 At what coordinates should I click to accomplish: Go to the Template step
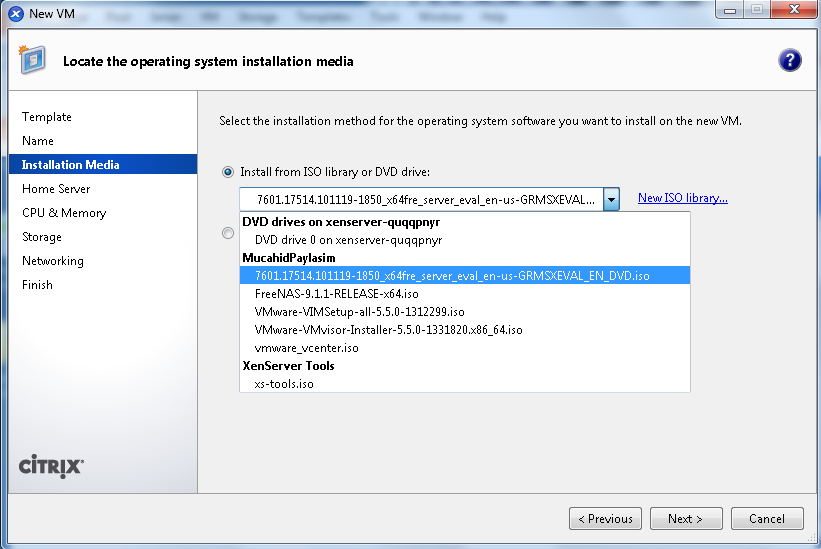tap(47, 117)
